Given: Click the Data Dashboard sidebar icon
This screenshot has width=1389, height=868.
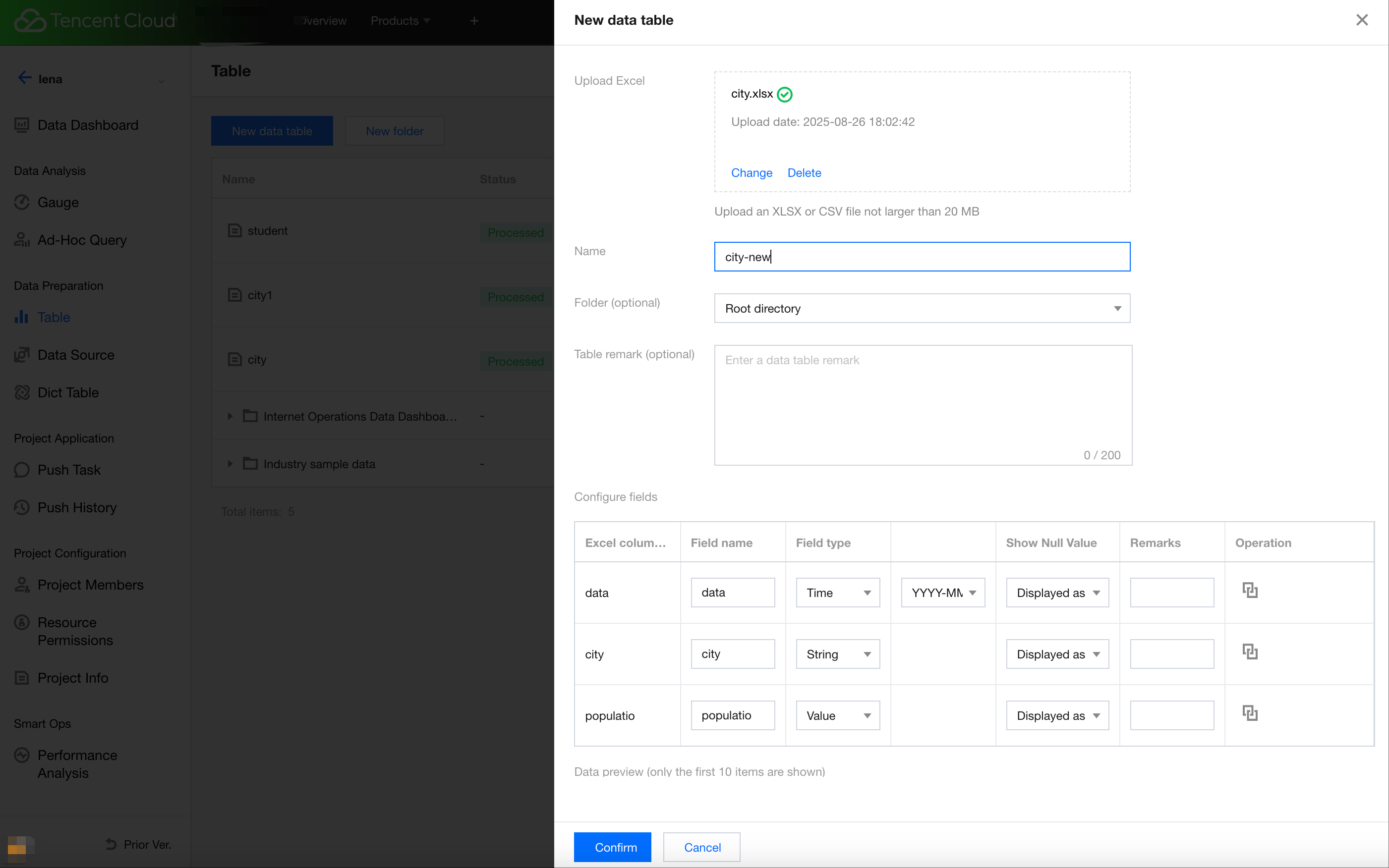Looking at the screenshot, I should pos(22,125).
